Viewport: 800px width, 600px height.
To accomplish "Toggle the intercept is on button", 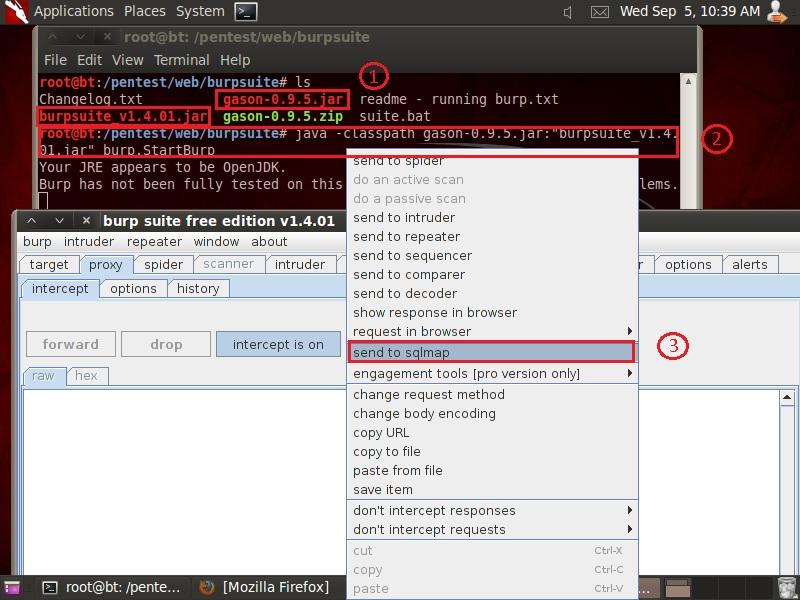I will point(278,344).
